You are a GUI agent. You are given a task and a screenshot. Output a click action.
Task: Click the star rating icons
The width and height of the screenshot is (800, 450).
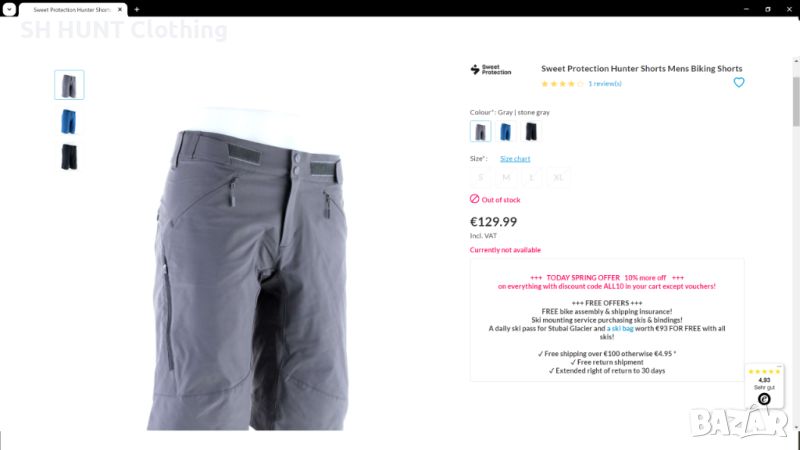click(x=562, y=84)
